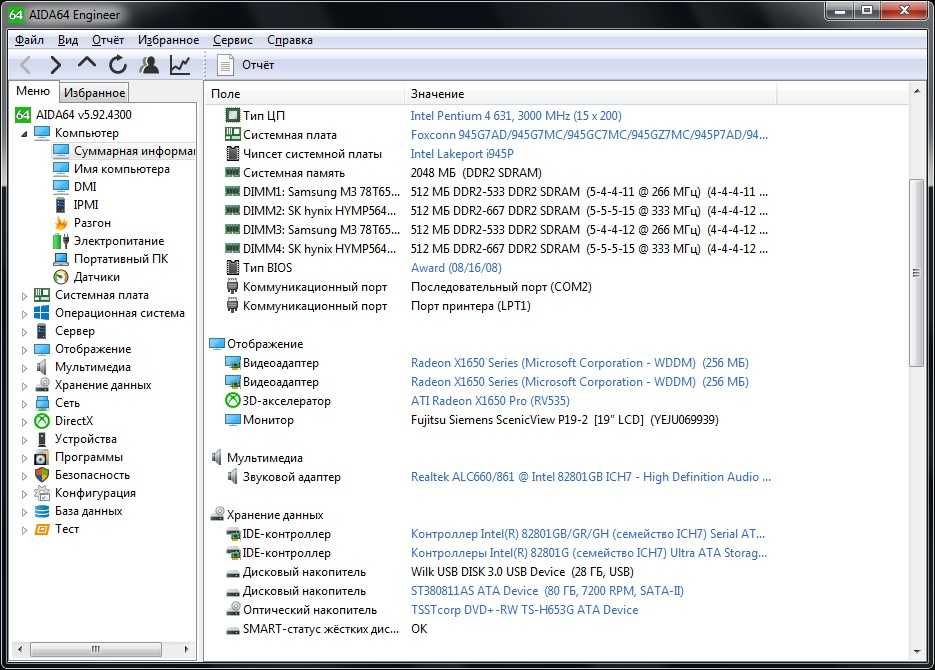Expand the Устройства tree node arrow
This screenshot has height=670, width=935.
point(24,440)
